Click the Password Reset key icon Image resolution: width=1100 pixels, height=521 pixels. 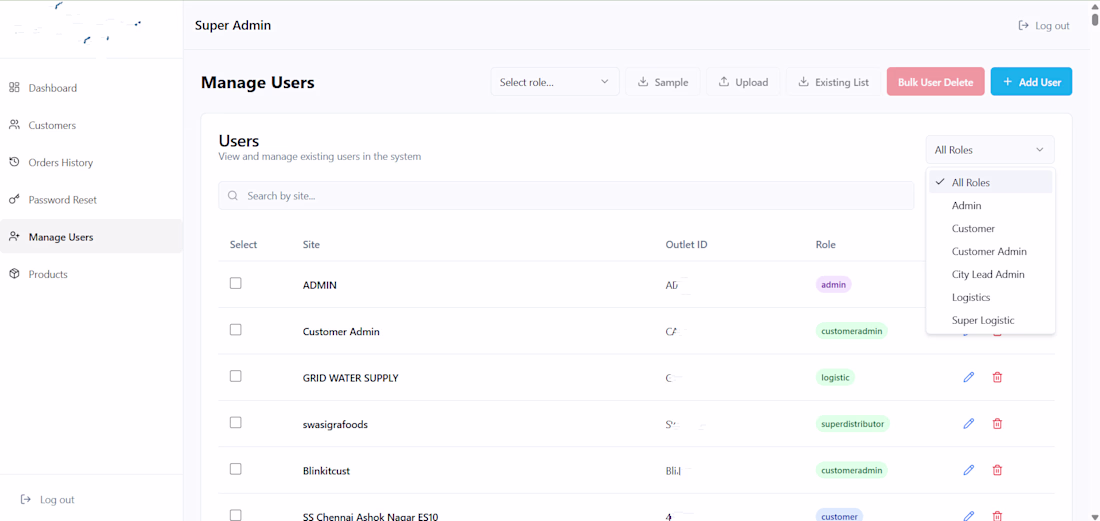pyautogui.click(x=14, y=199)
